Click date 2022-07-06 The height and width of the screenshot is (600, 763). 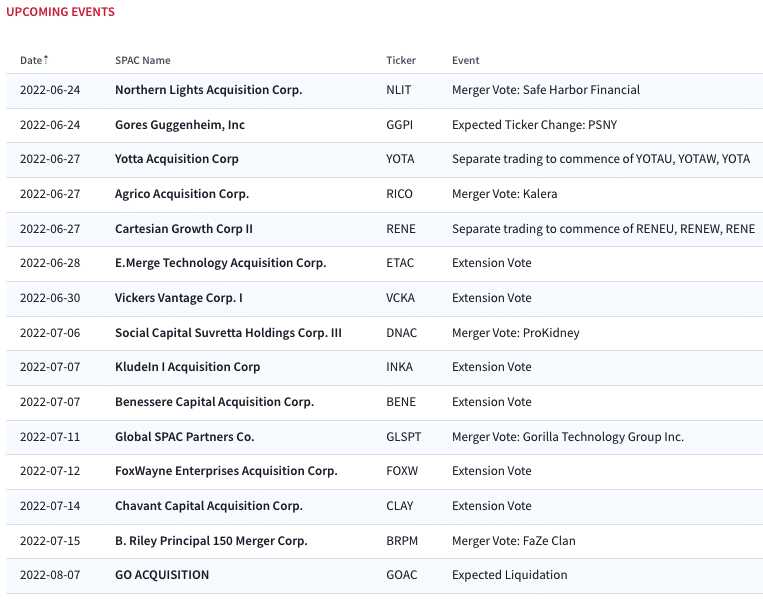click(50, 333)
